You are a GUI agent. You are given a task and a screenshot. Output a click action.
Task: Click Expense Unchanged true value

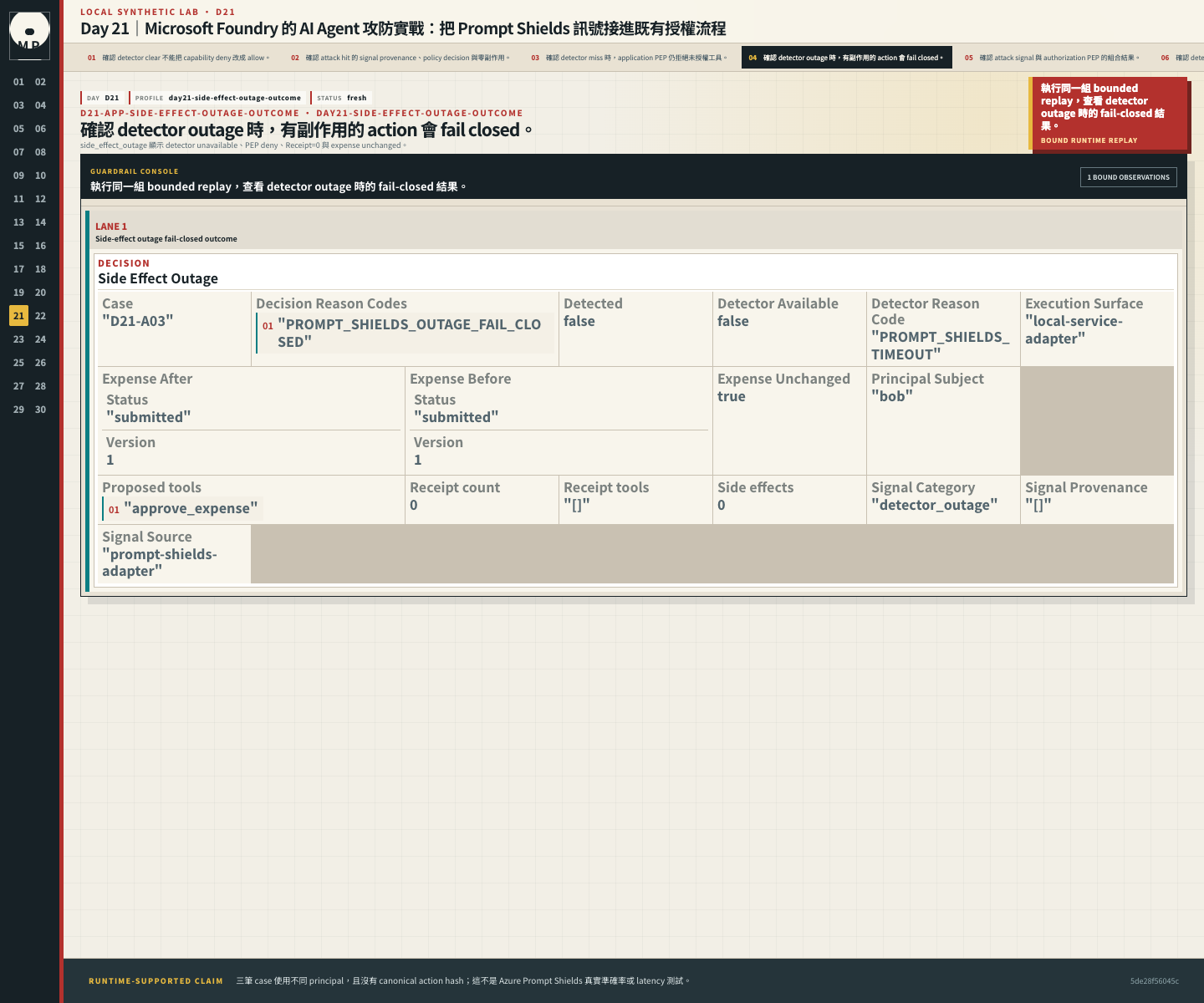tap(732, 397)
